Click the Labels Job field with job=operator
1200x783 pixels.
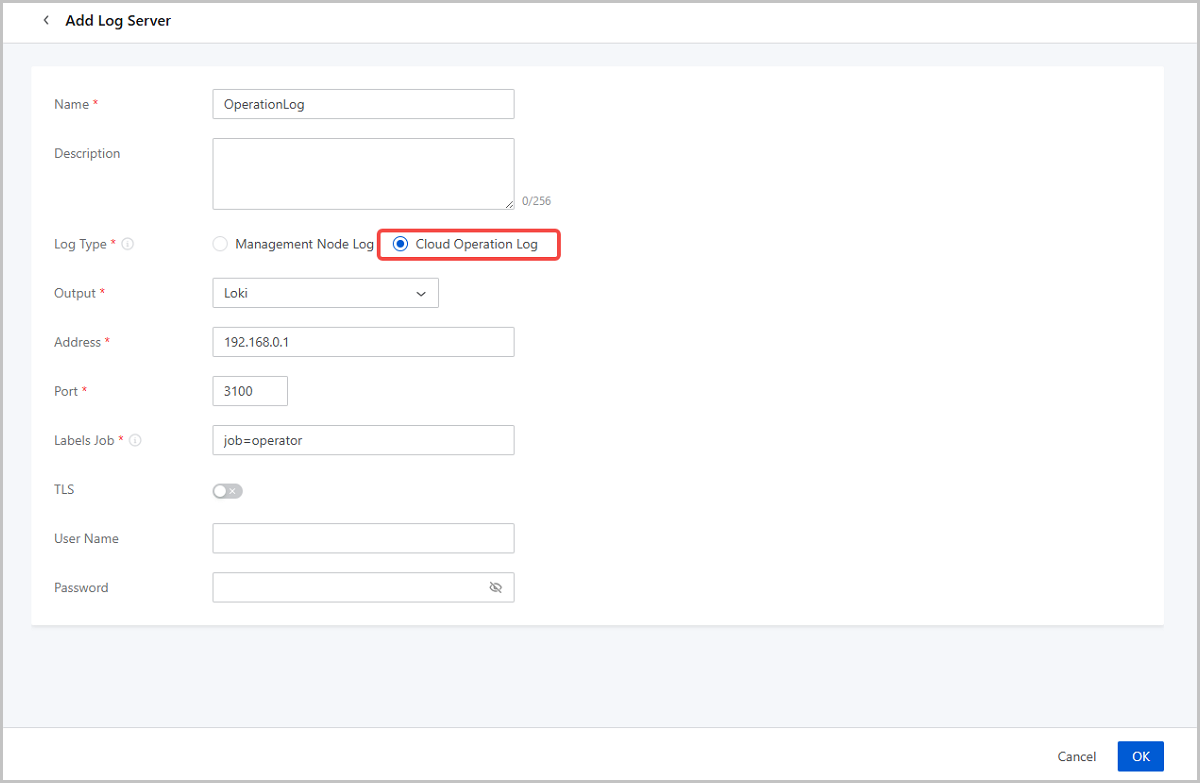point(363,440)
